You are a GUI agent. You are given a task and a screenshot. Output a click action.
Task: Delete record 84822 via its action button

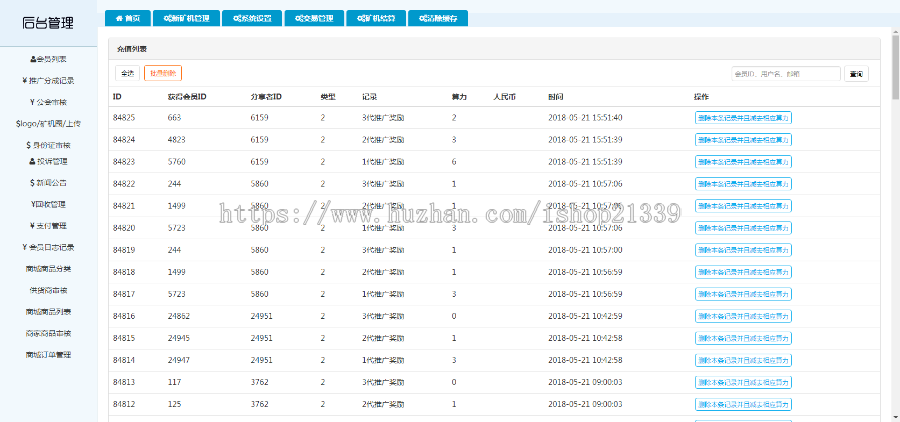coord(743,184)
